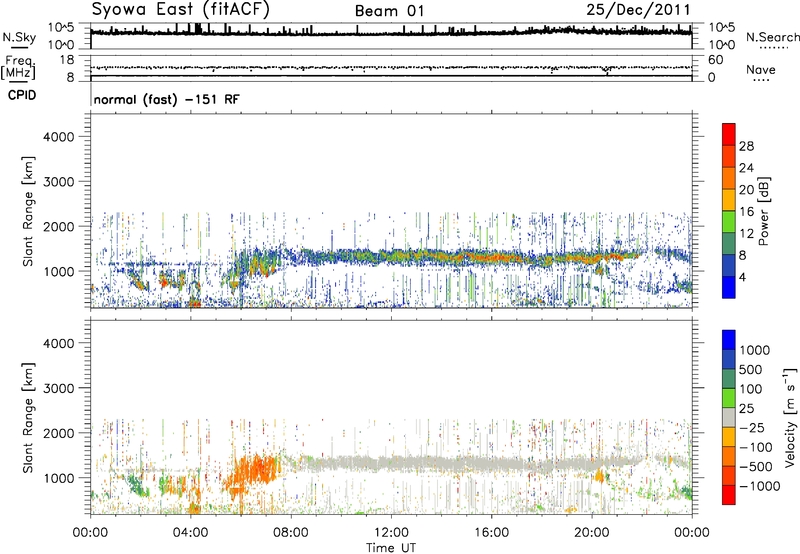Click the N.Search legend label
The width and height of the screenshot is (800, 554).
[x=772, y=37]
